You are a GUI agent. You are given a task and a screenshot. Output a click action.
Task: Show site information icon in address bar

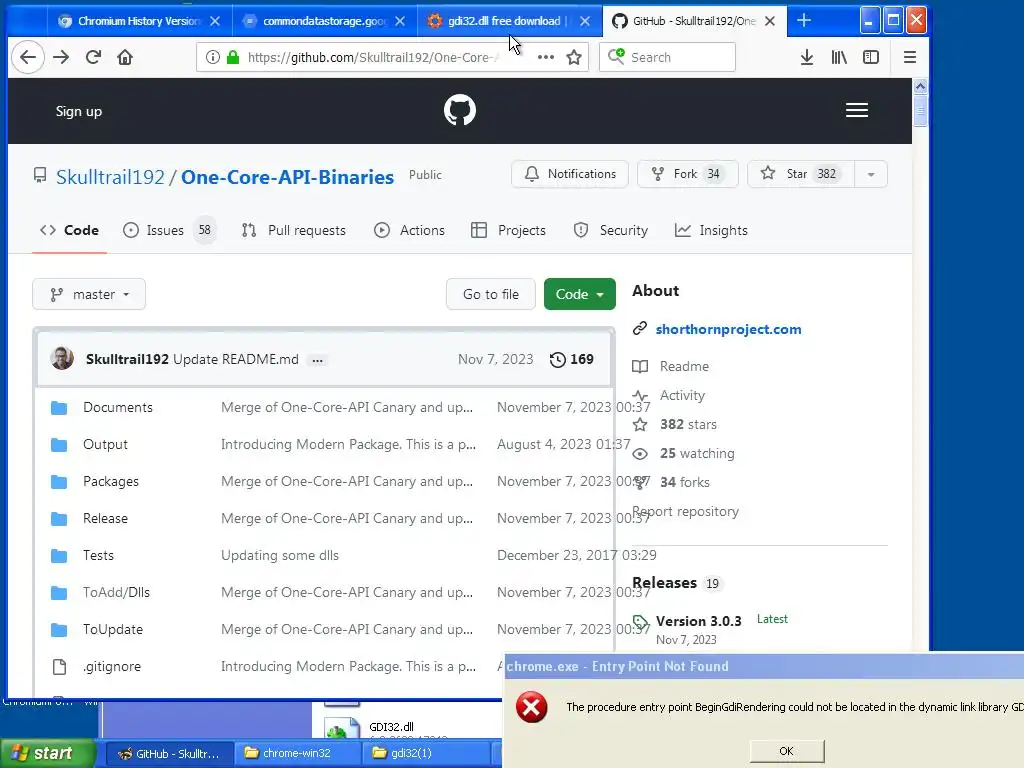213,57
